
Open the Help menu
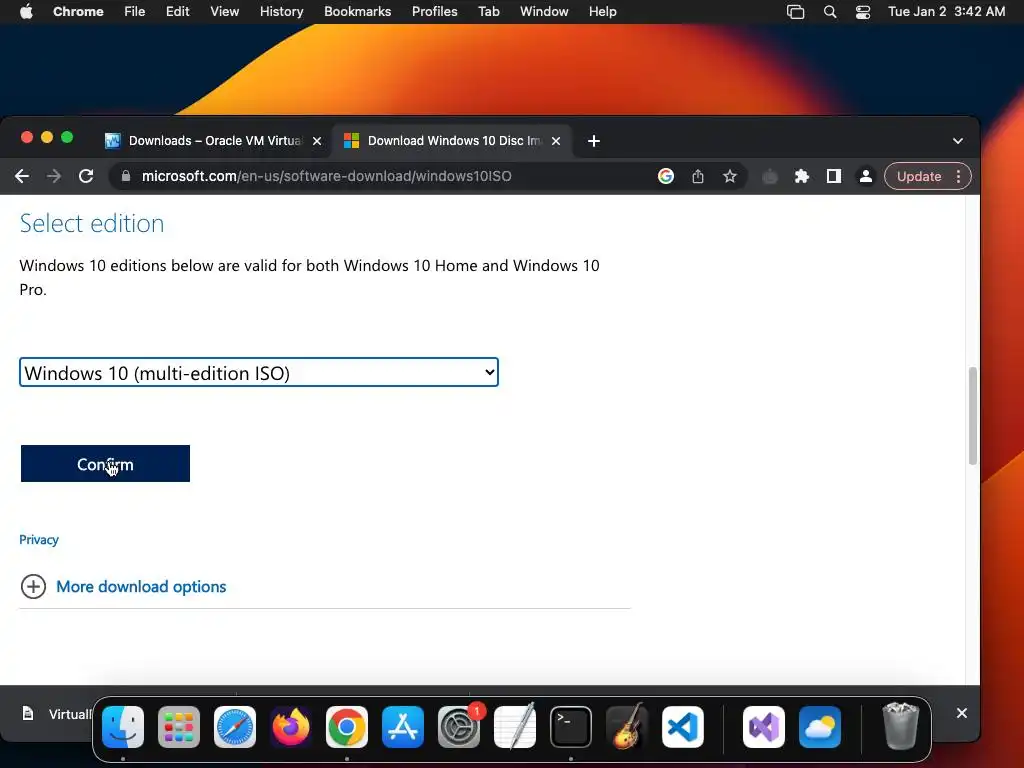pyautogui.click(x=602, y=12)
